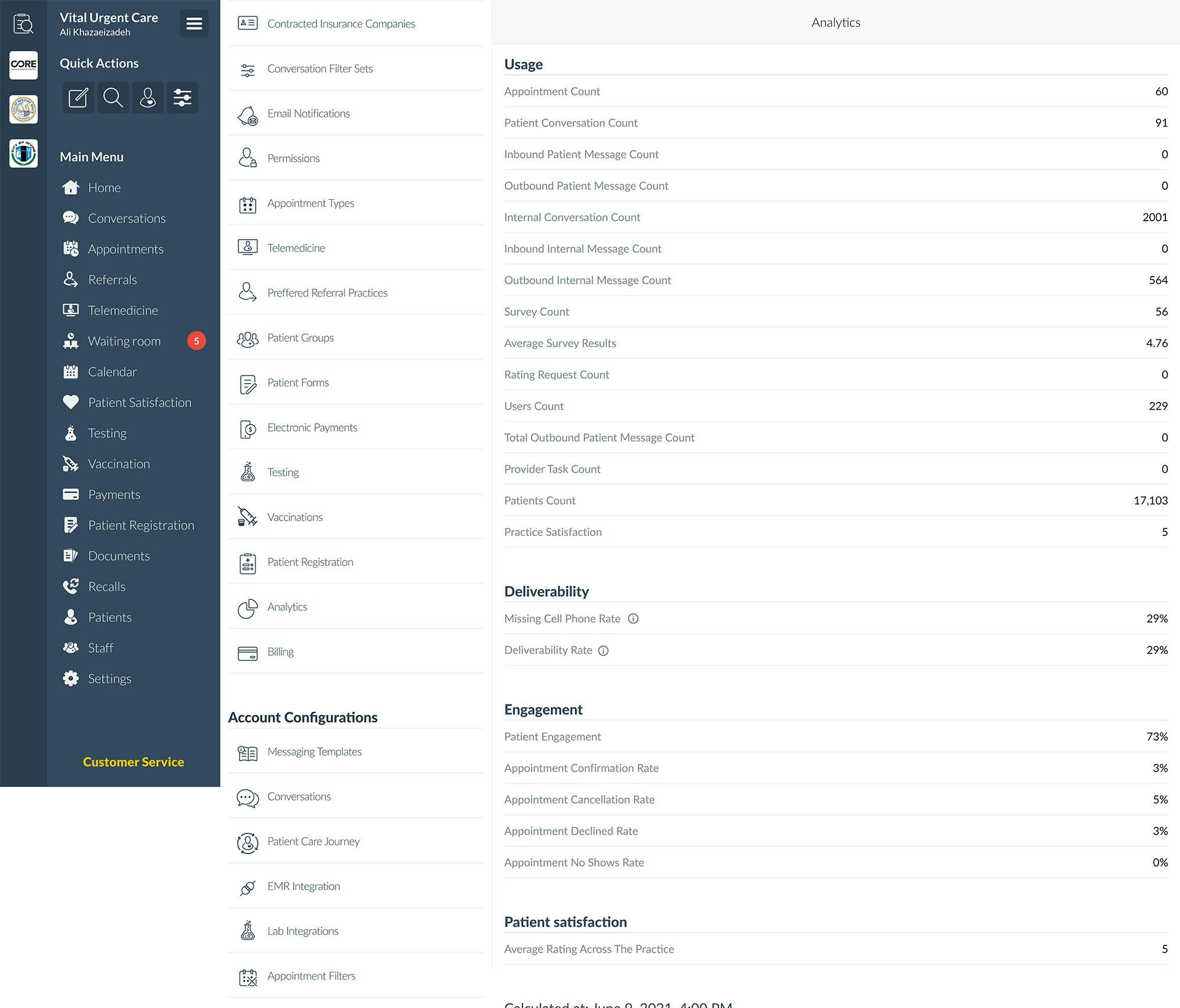1180x1008 pixels.
Task: Click the info icon beside Missing Cell Phone Rate
Action: (634, 619)
